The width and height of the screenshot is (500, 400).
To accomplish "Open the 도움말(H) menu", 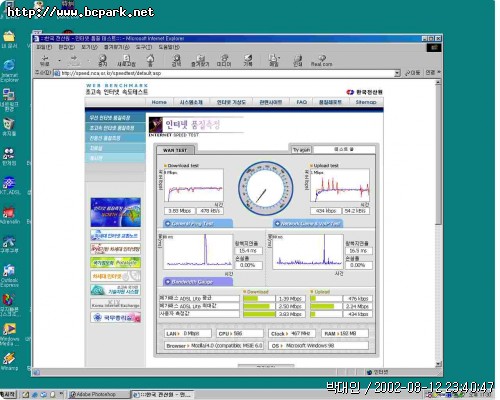I will [x=169, y=47].
